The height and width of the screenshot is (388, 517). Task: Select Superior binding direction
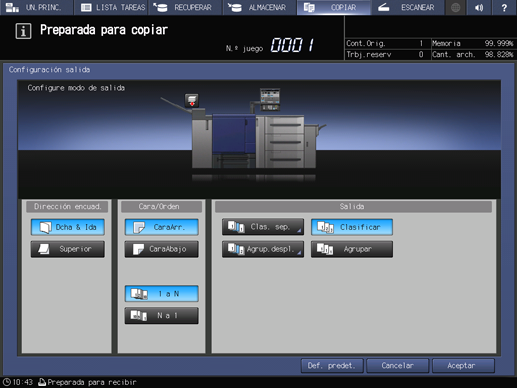68,249
